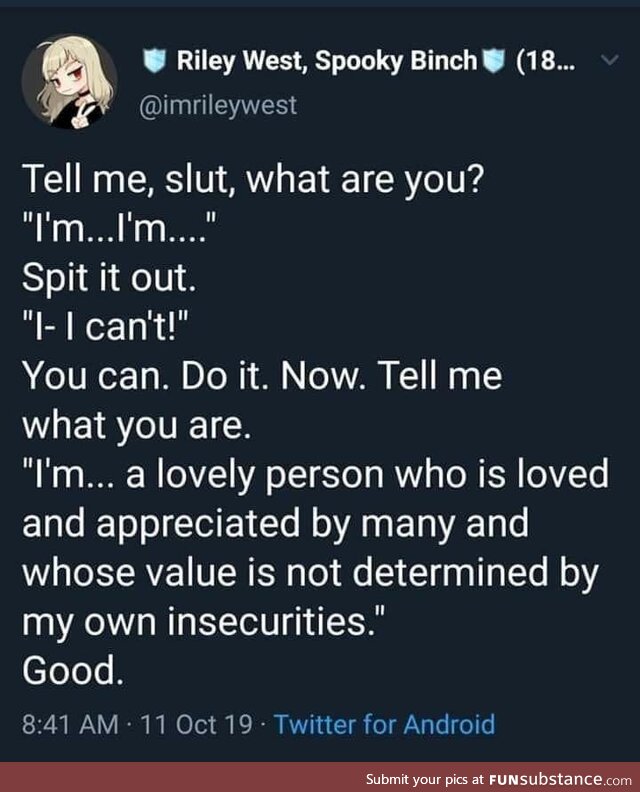Click the 'Good.' line in the tweet

pyautogui.click(x=73, y=670)
